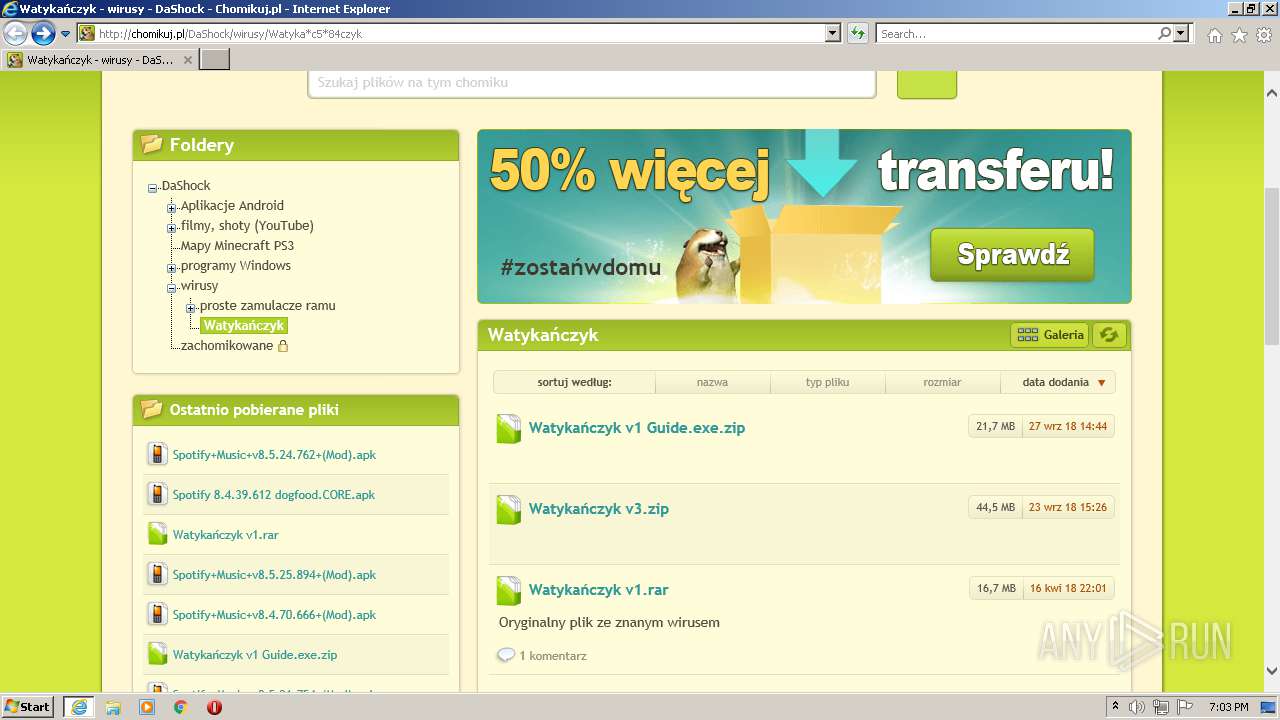Open the programy Windows folder
The width and height of the screenshot is (1280, 720).
(236, 265)
